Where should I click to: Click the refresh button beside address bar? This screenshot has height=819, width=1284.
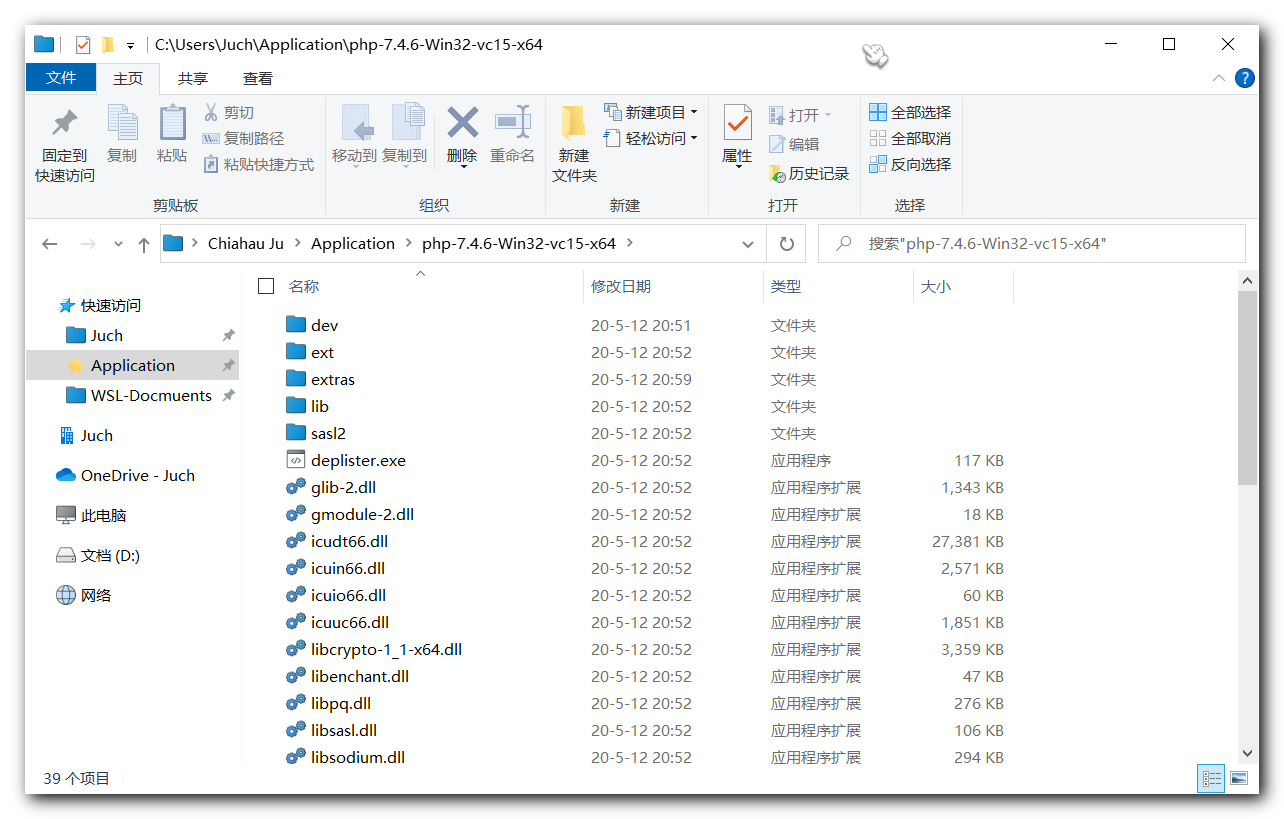click(x=787, y=244)
